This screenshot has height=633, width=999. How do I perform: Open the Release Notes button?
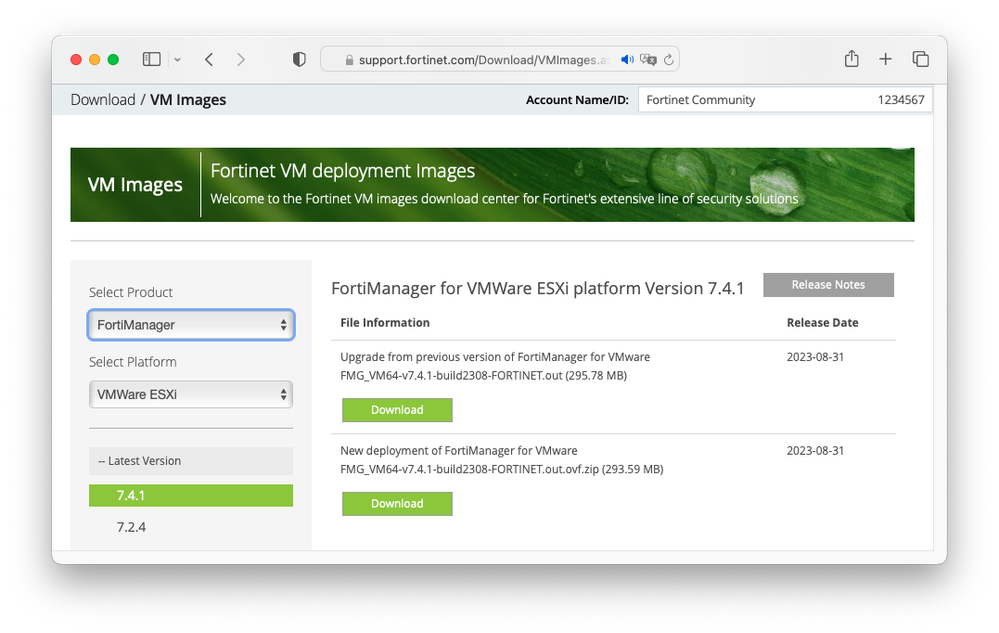point(828,285)
